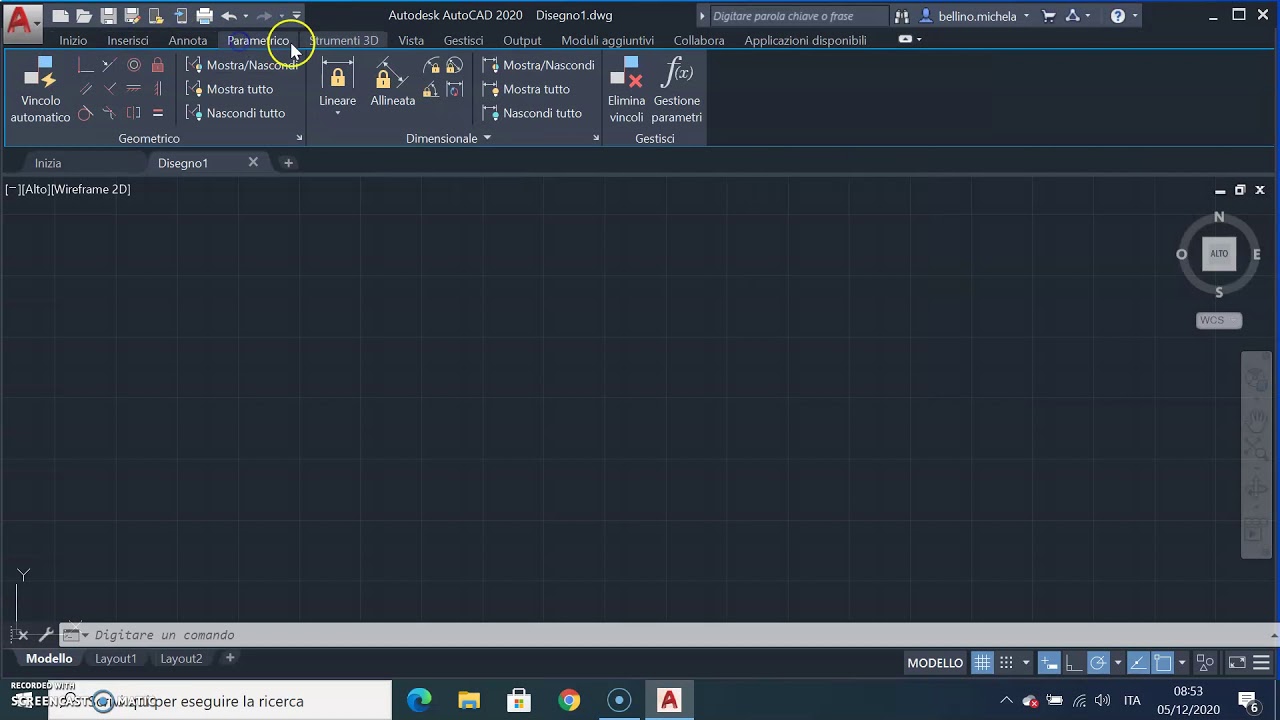Open Gestione parametri

(x=677, y=90)
